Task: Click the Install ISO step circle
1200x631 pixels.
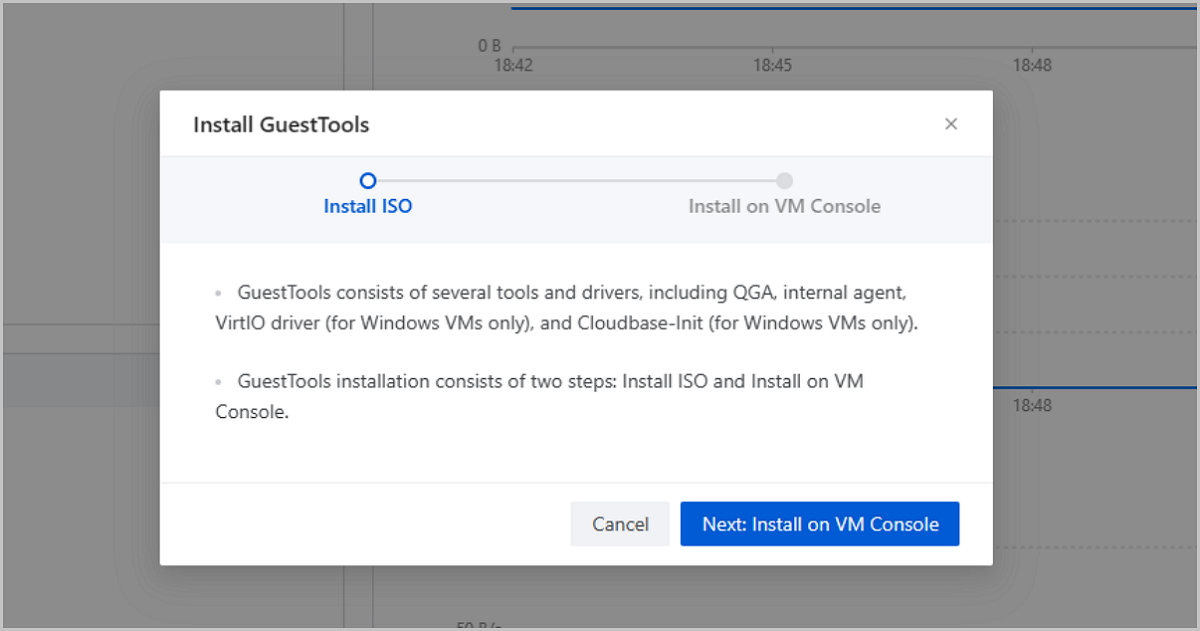Action: pos(368,181)
